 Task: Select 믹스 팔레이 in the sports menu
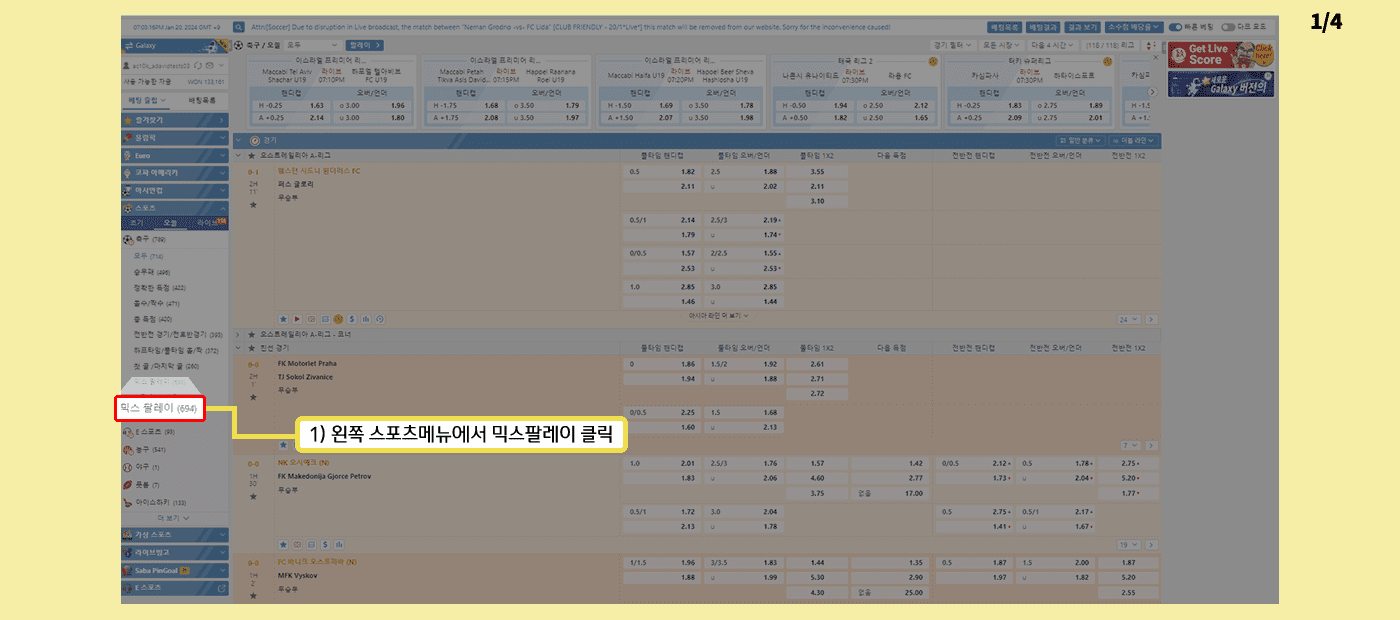coord(160,408)
